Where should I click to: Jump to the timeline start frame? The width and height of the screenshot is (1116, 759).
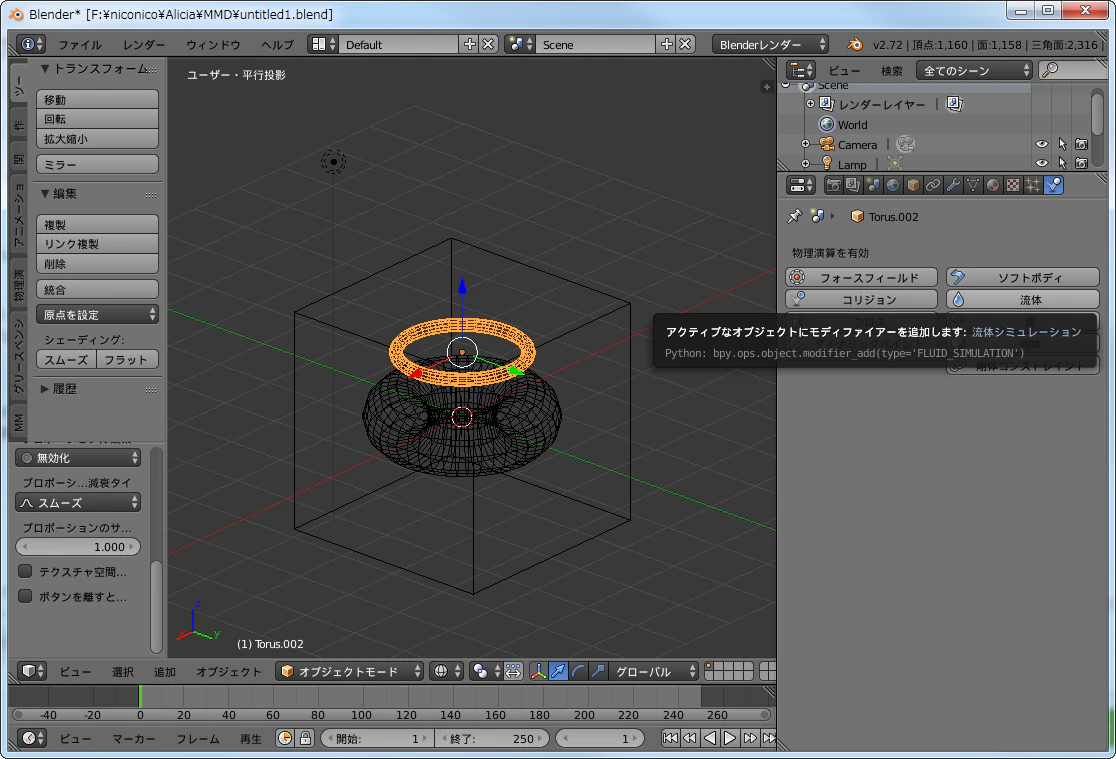tap(670, 738)
